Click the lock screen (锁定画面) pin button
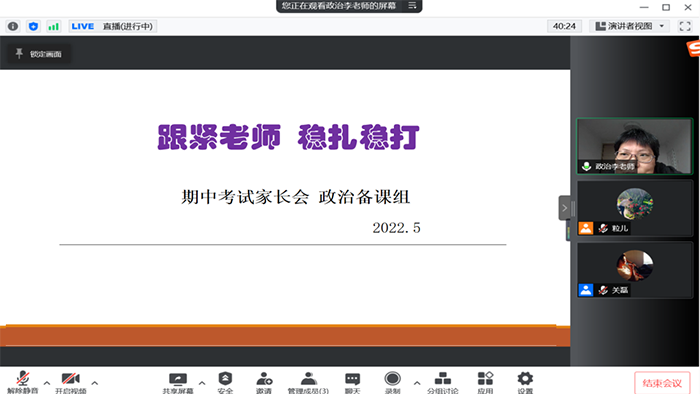 tap(38, 54)
